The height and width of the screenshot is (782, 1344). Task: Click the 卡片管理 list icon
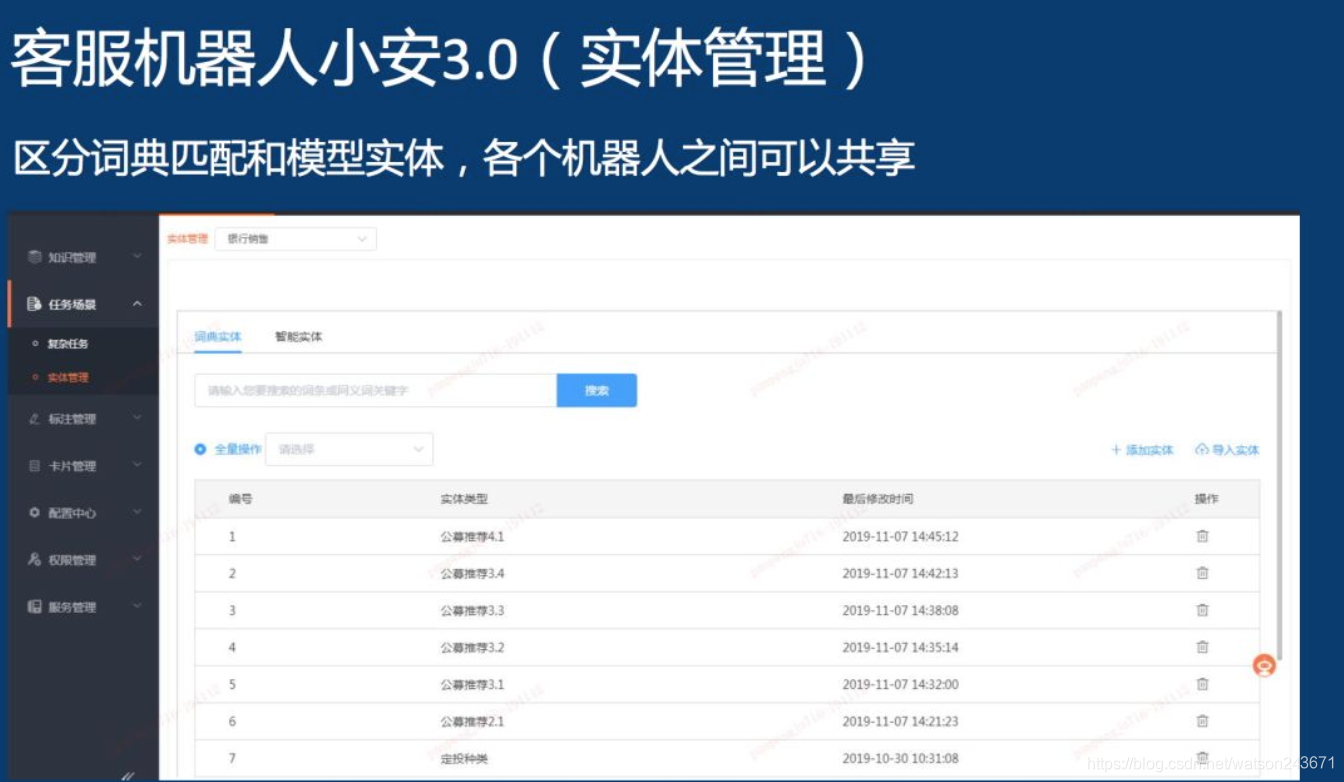(x=35, y=466)
